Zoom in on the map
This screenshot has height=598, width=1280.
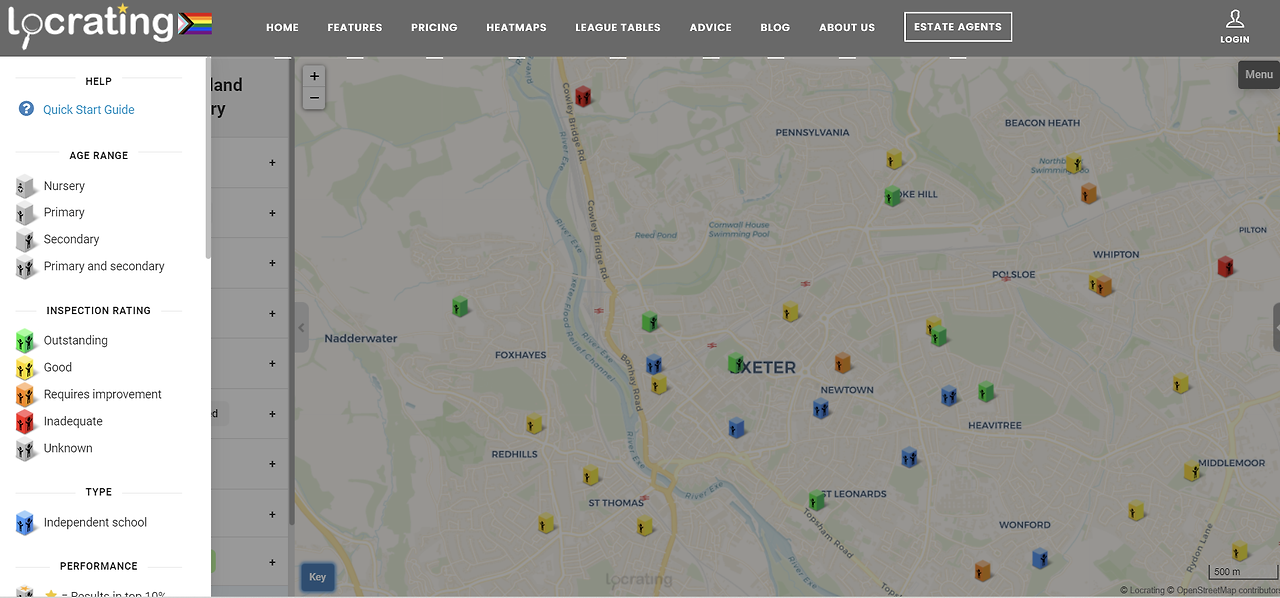click(x=314, y=76)
